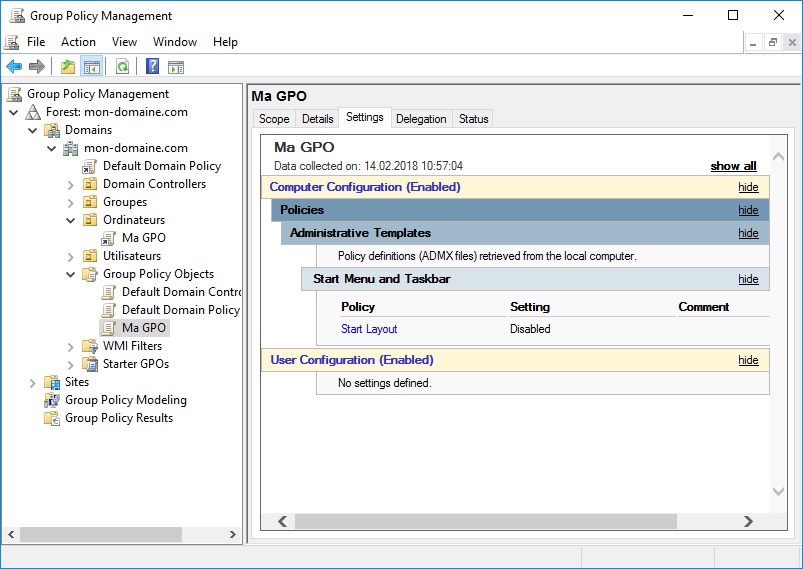803x569 pixels.
Task: Collapse the mon-domaine.com domain node
Action: (51, 148)
